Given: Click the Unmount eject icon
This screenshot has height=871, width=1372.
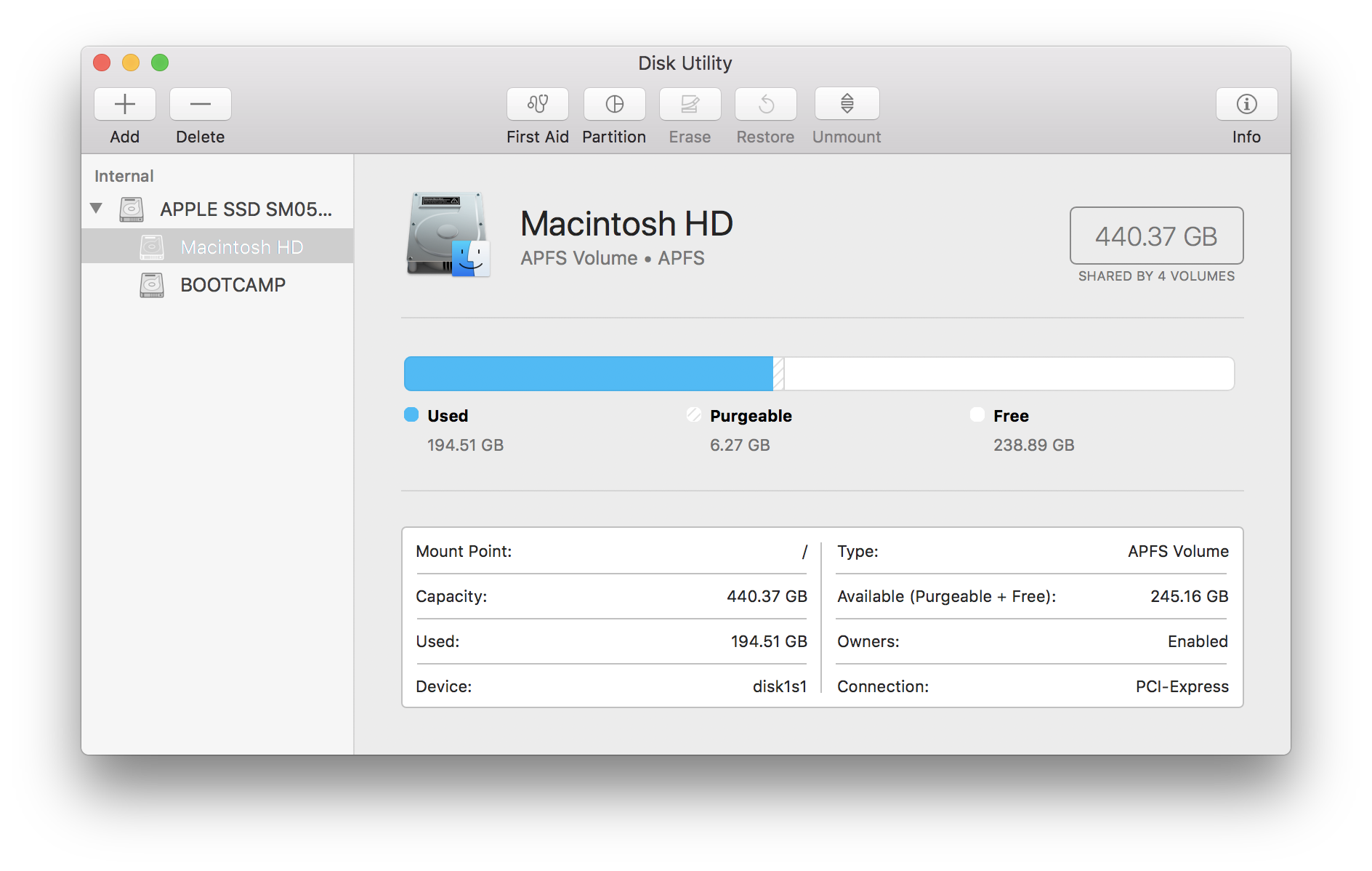Looking at the screenshot, I should tap(847, 104).
